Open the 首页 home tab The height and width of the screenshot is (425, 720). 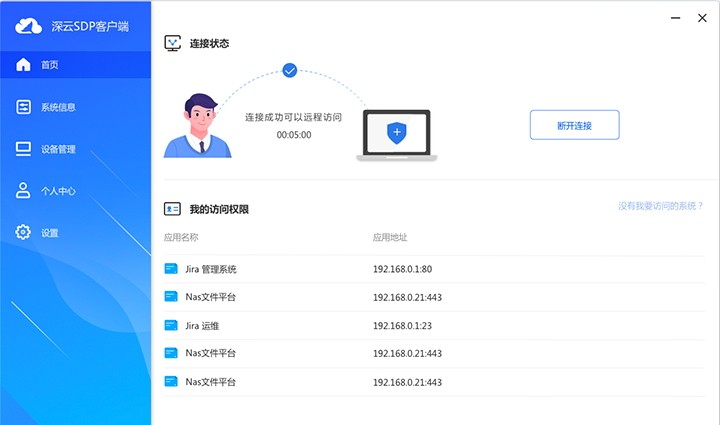[x=75, y=65]
